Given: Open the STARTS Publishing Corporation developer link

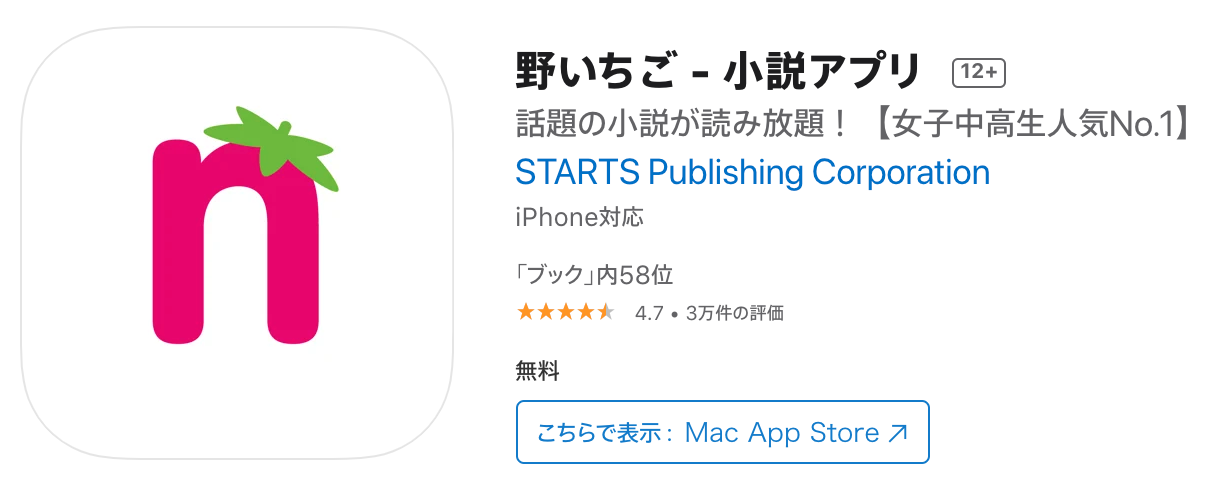Looking at the screenshot, I should tap(752, 173).
